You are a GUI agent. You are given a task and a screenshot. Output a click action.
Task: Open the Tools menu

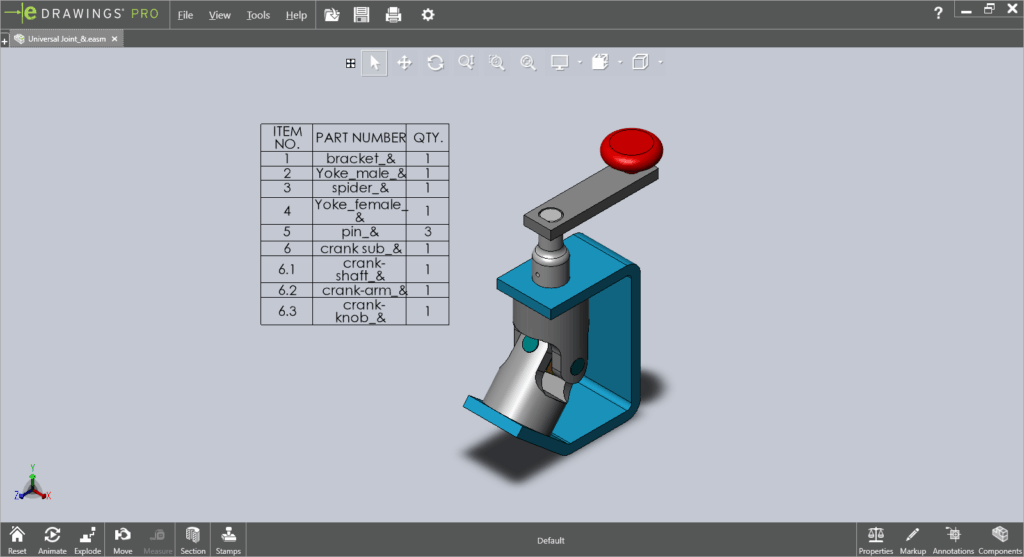coord(258,15)
